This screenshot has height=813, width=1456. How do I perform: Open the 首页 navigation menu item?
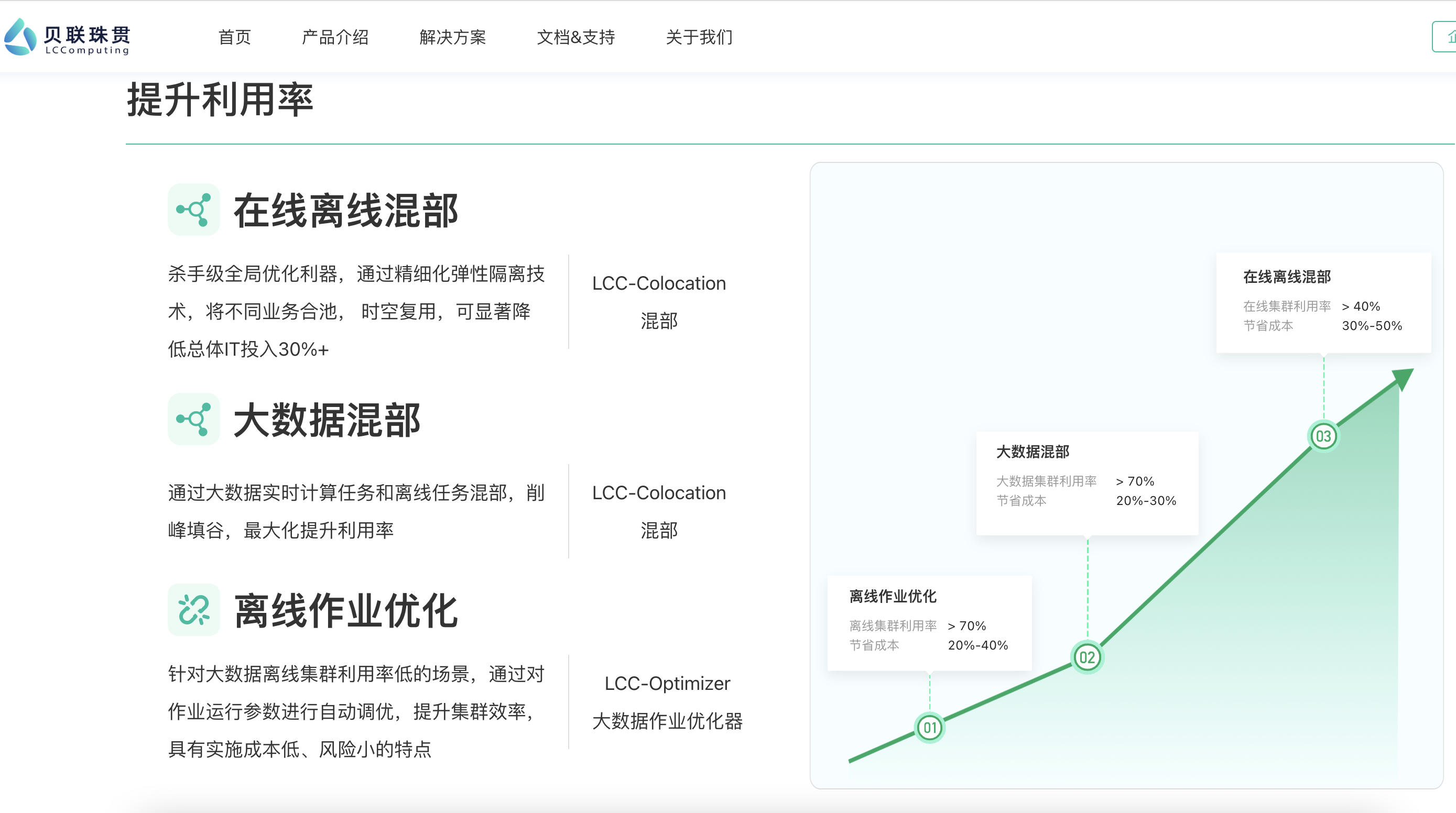coord(235,37)
